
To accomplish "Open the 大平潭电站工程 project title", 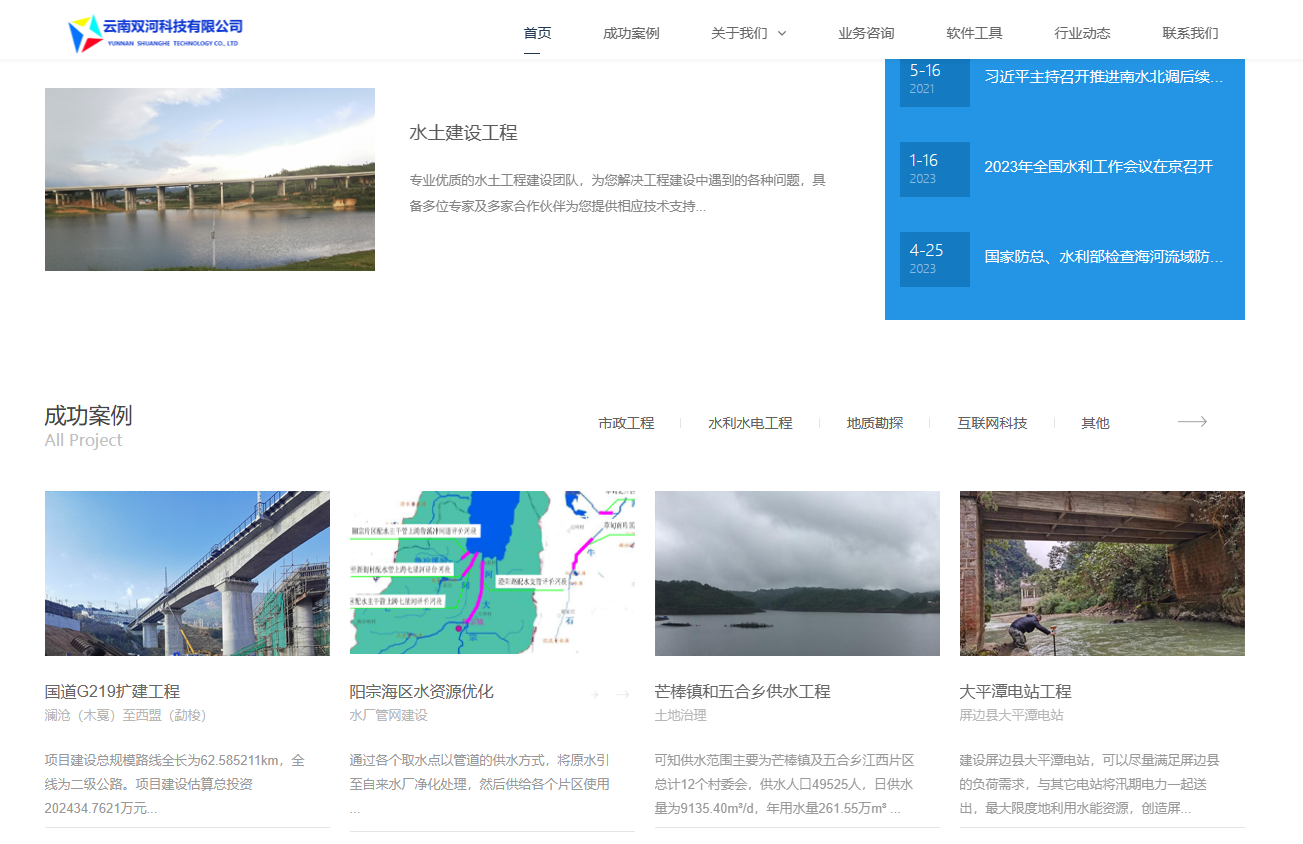I will pos(1015,691).
